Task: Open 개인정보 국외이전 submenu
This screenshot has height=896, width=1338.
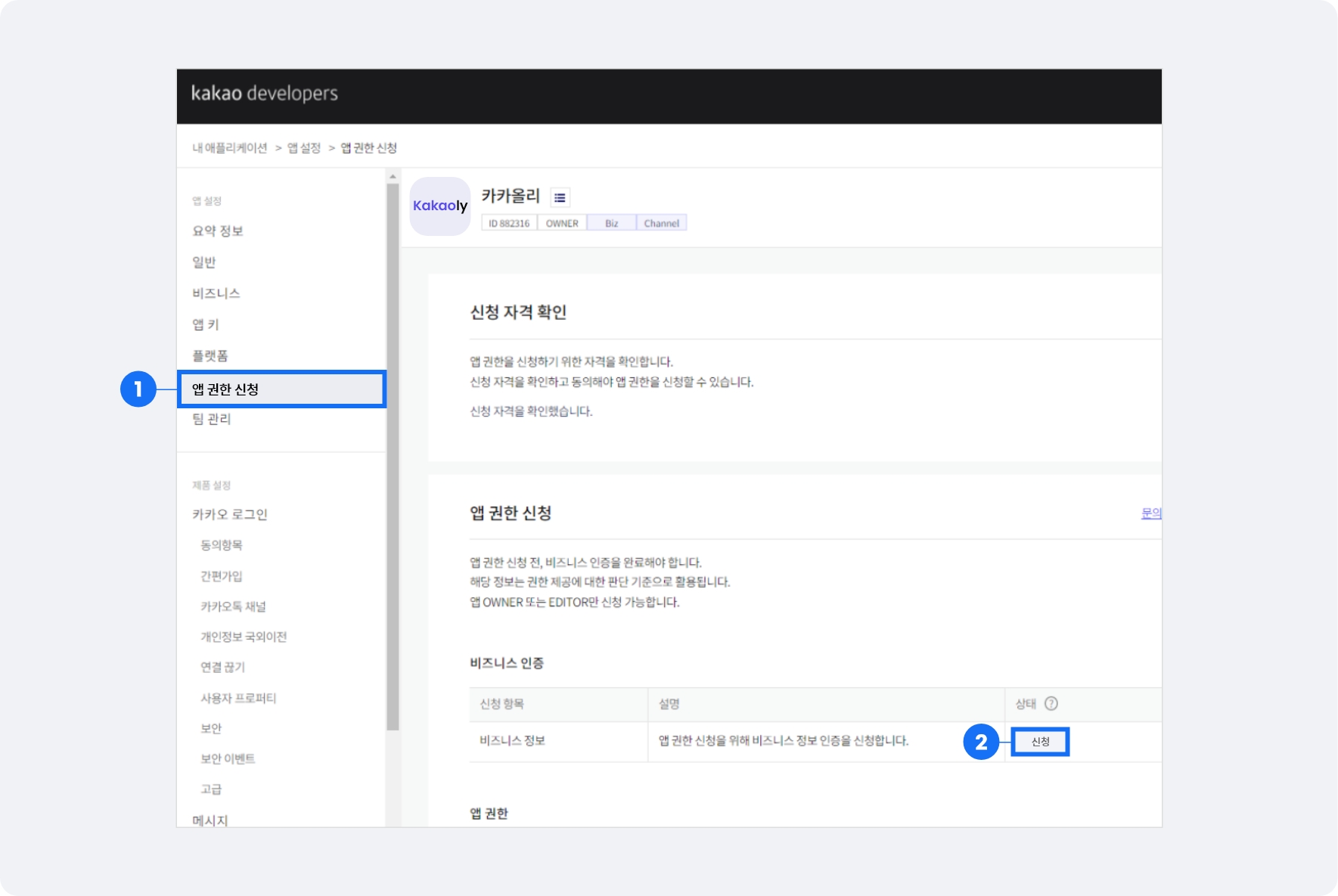Action: (244, 637)
